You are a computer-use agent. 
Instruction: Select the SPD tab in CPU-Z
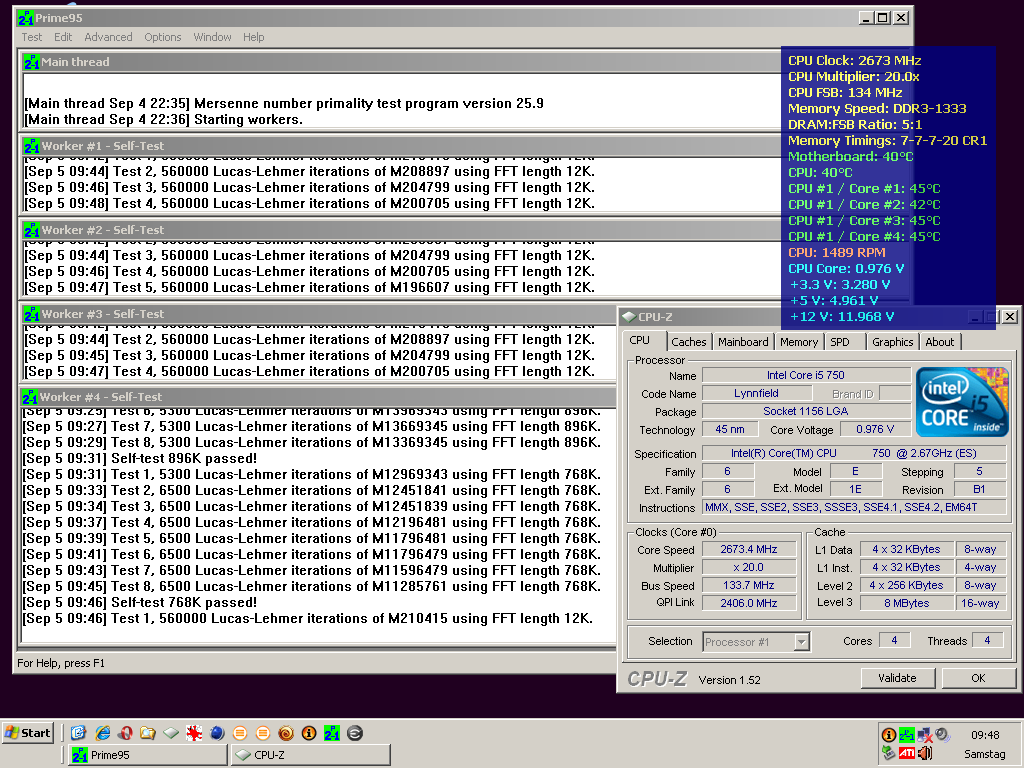(x=840, y=342)
